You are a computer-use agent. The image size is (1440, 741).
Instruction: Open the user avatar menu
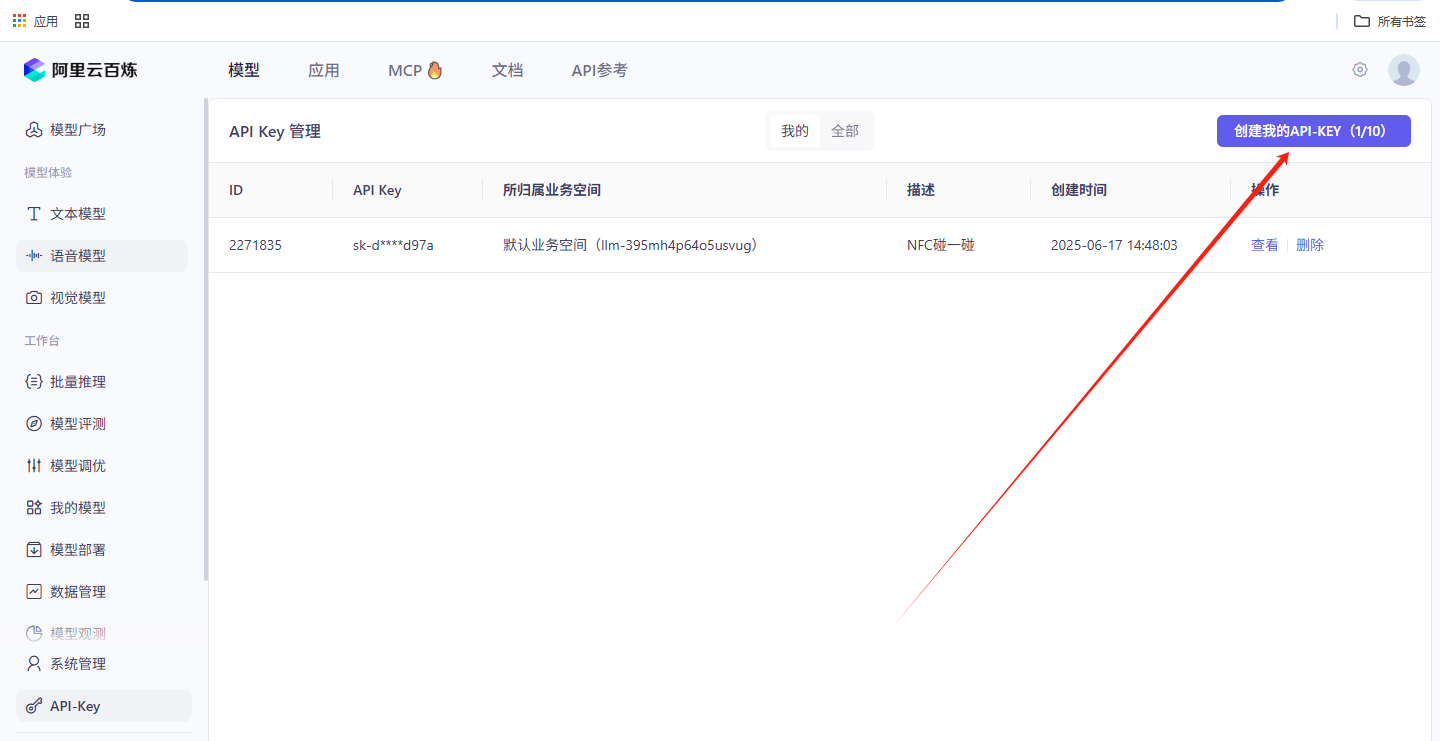tap(1404, 70)
